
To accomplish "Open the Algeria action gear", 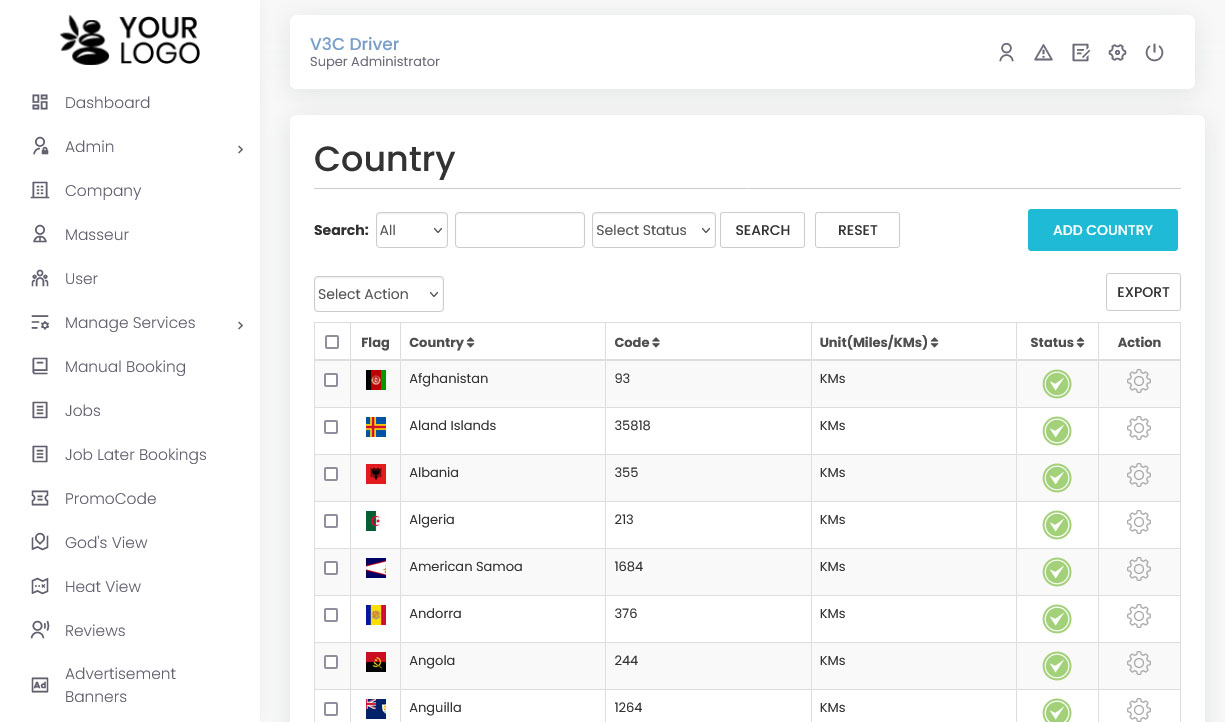I will [x=1139, y=522].
